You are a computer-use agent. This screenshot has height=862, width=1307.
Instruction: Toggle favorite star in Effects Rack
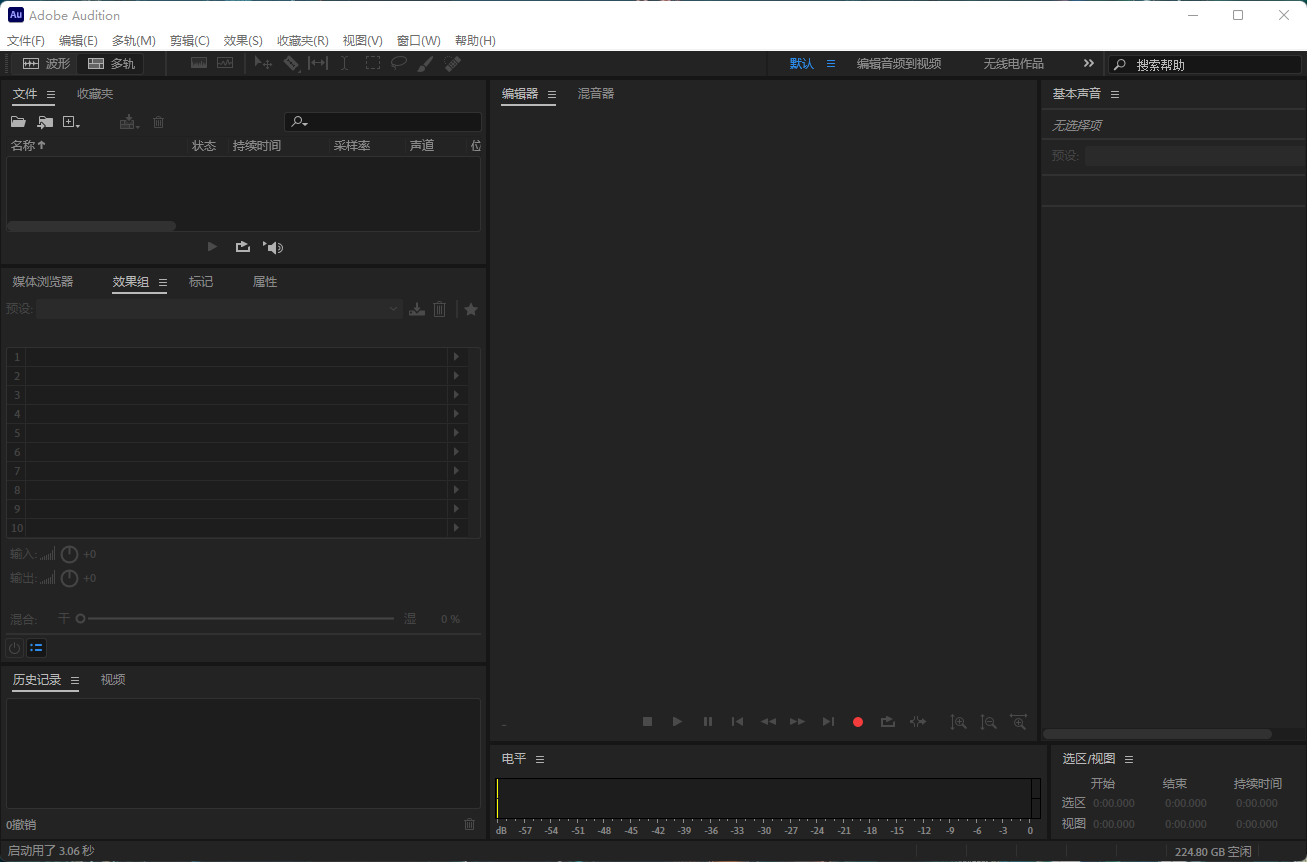pyautogui.click(x=471, y=309)
